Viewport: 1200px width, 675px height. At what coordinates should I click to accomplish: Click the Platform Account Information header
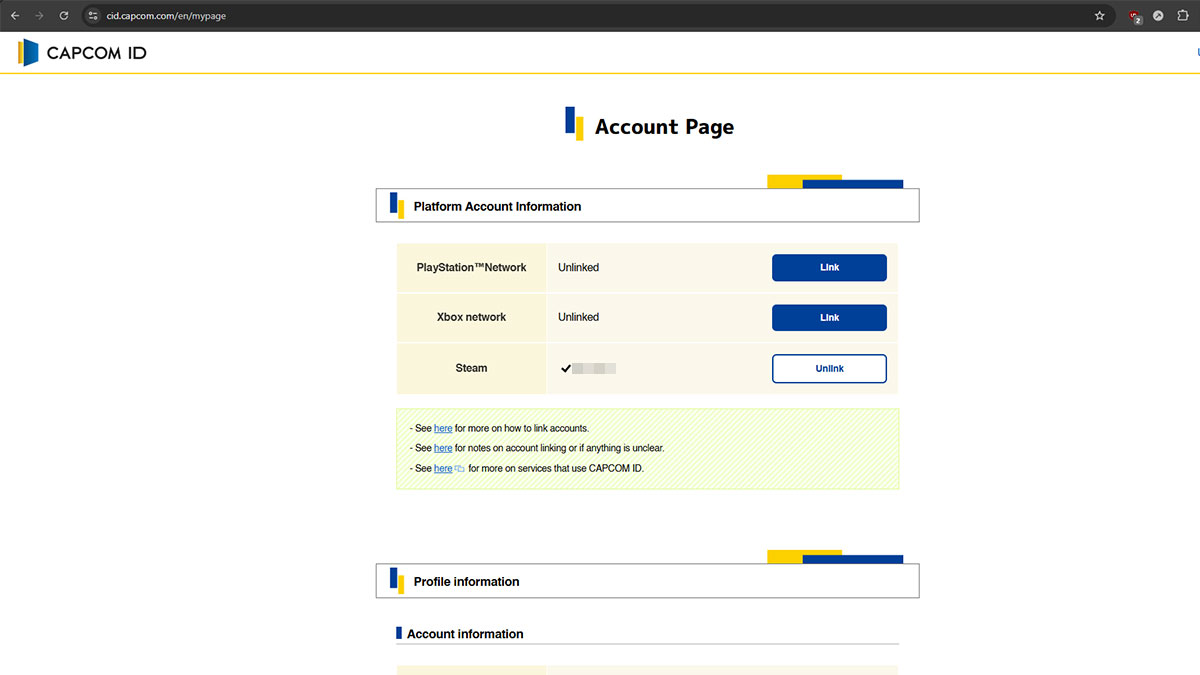tap(497, 206)
